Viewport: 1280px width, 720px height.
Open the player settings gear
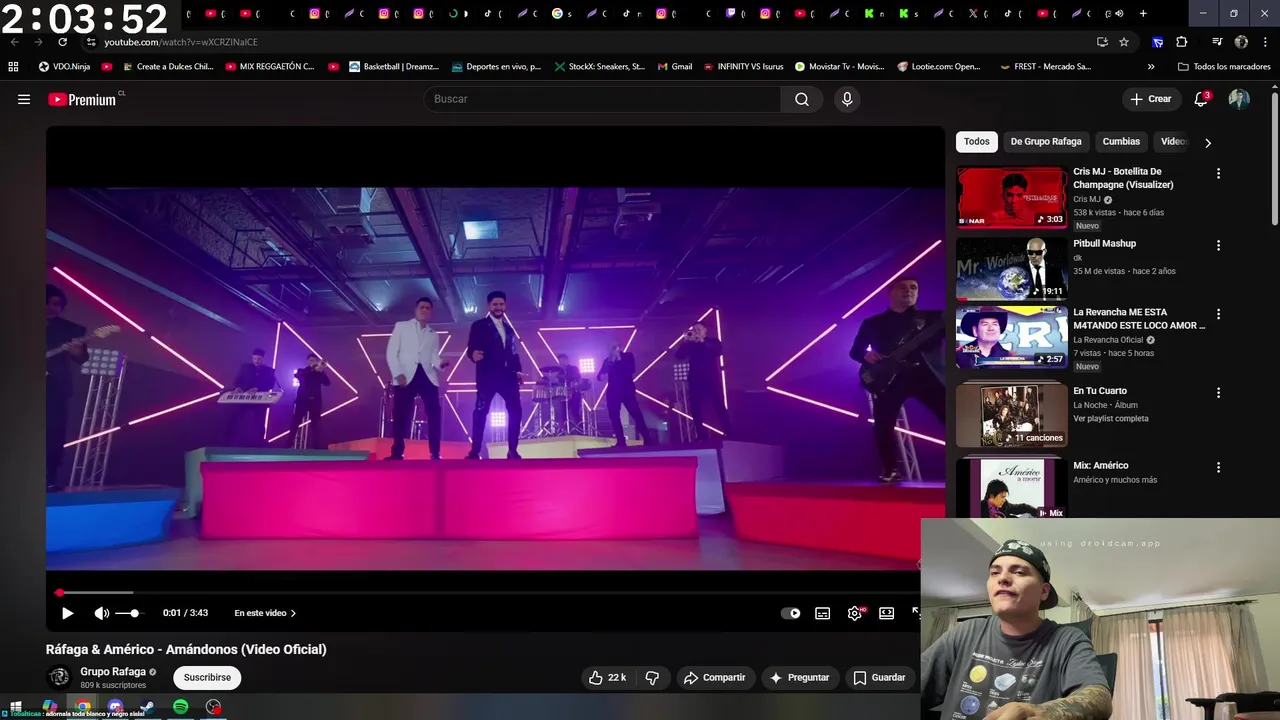click(x=854, y=613)
